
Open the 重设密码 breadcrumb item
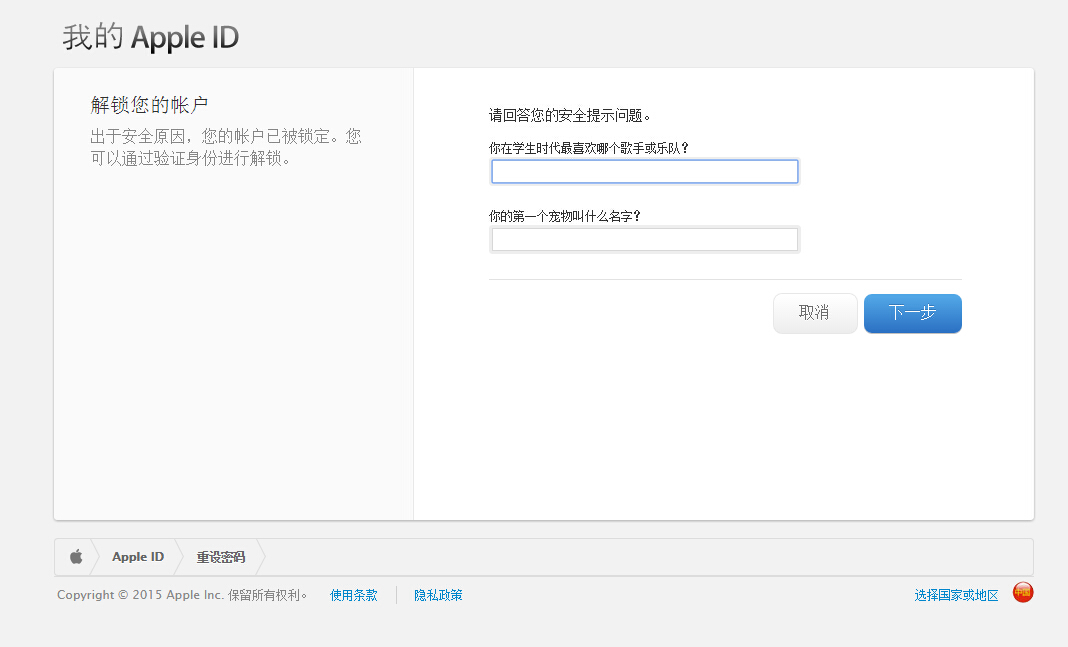coord(221,556)
